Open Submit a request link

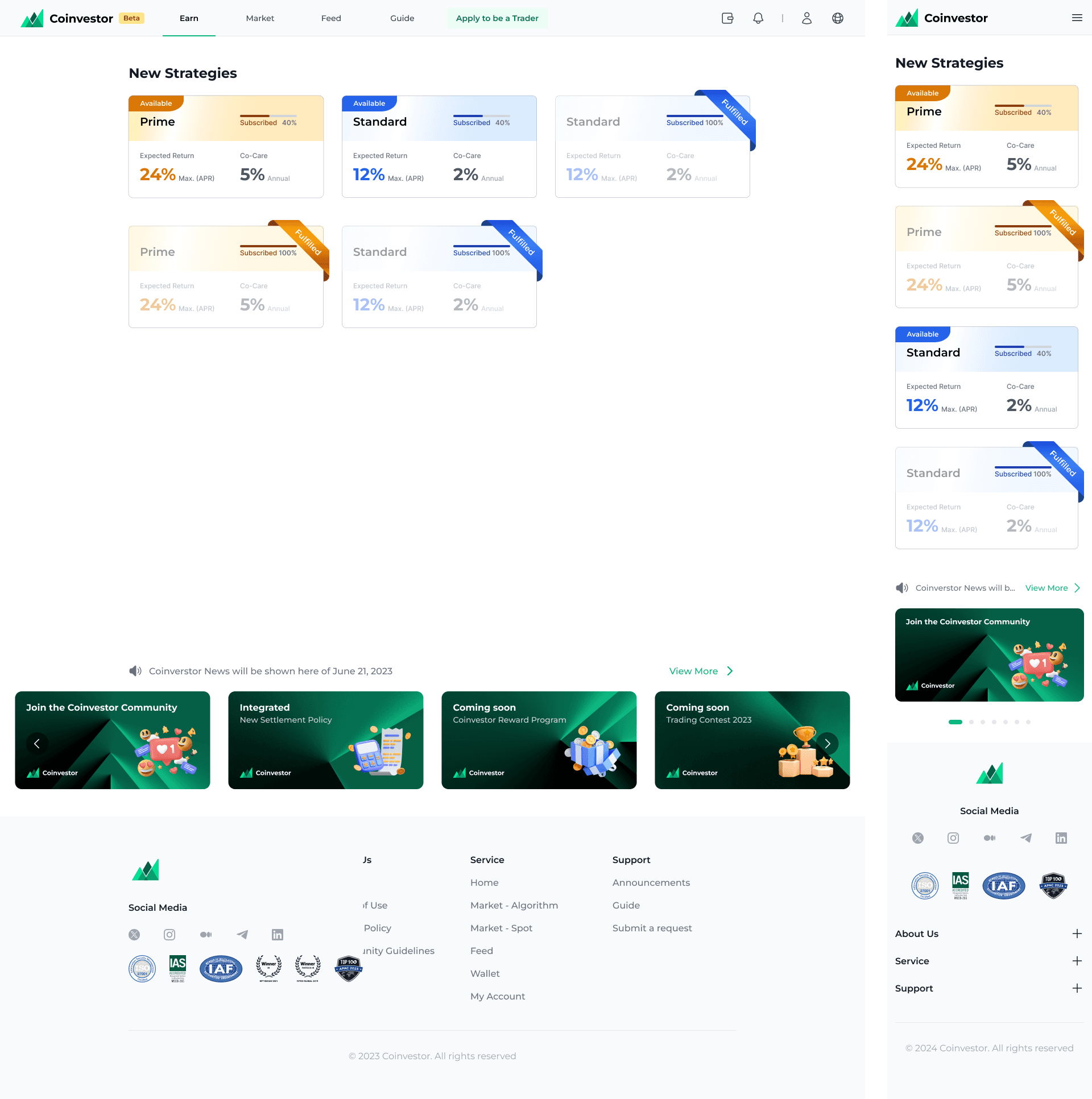coord(652,928)
